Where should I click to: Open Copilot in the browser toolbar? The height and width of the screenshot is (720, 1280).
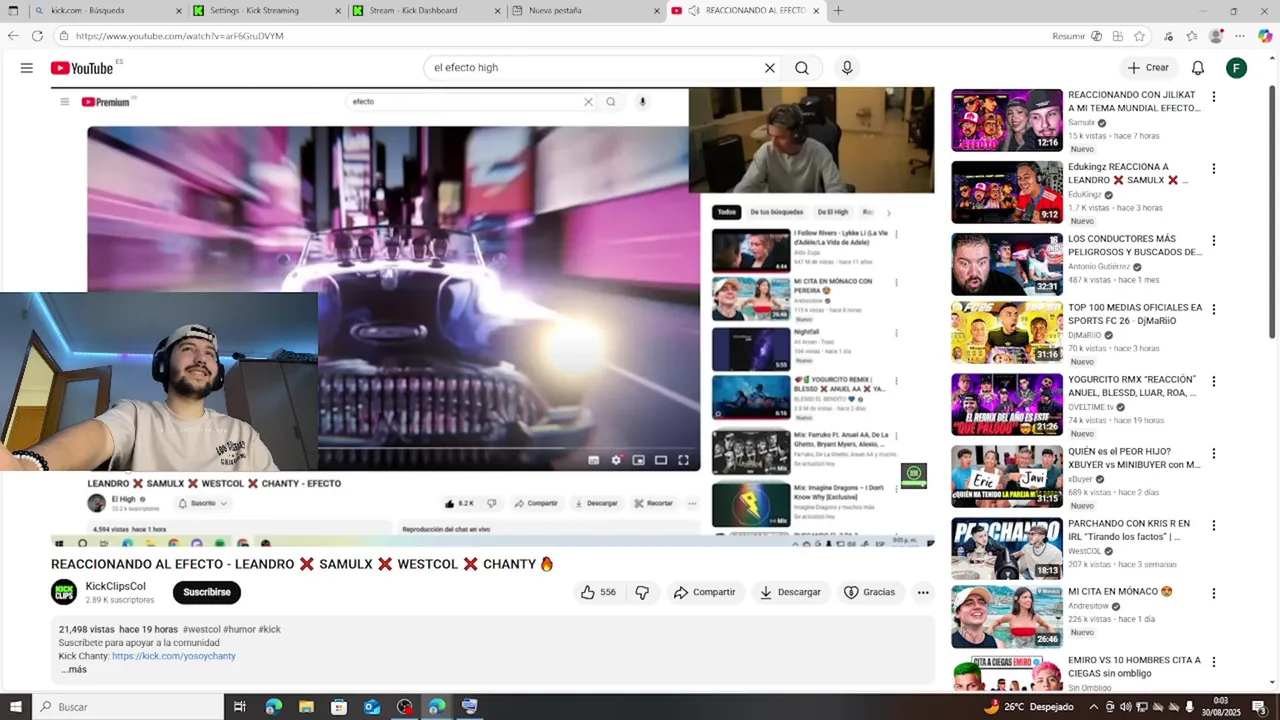(1265, 36)
